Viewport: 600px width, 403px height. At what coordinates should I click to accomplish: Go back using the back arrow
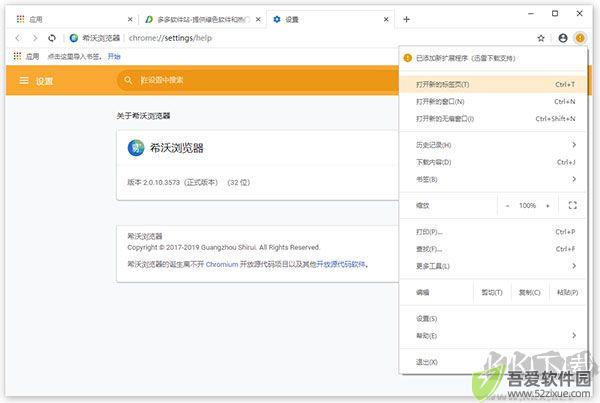click(x=18, y=38)
